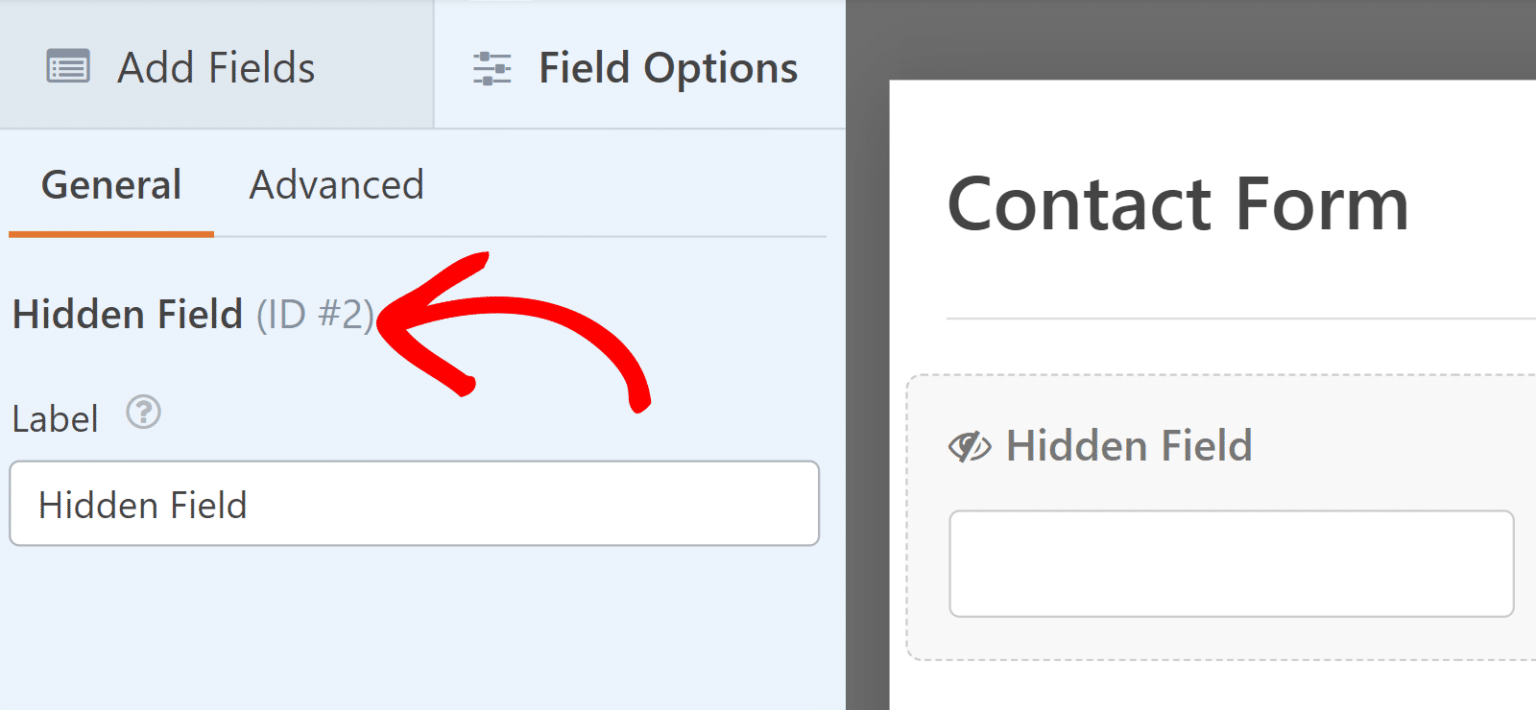The width and height of the screenshot is (1536, 710).
Task: Switch to the Advanced tab
Action: pos(336,185)
